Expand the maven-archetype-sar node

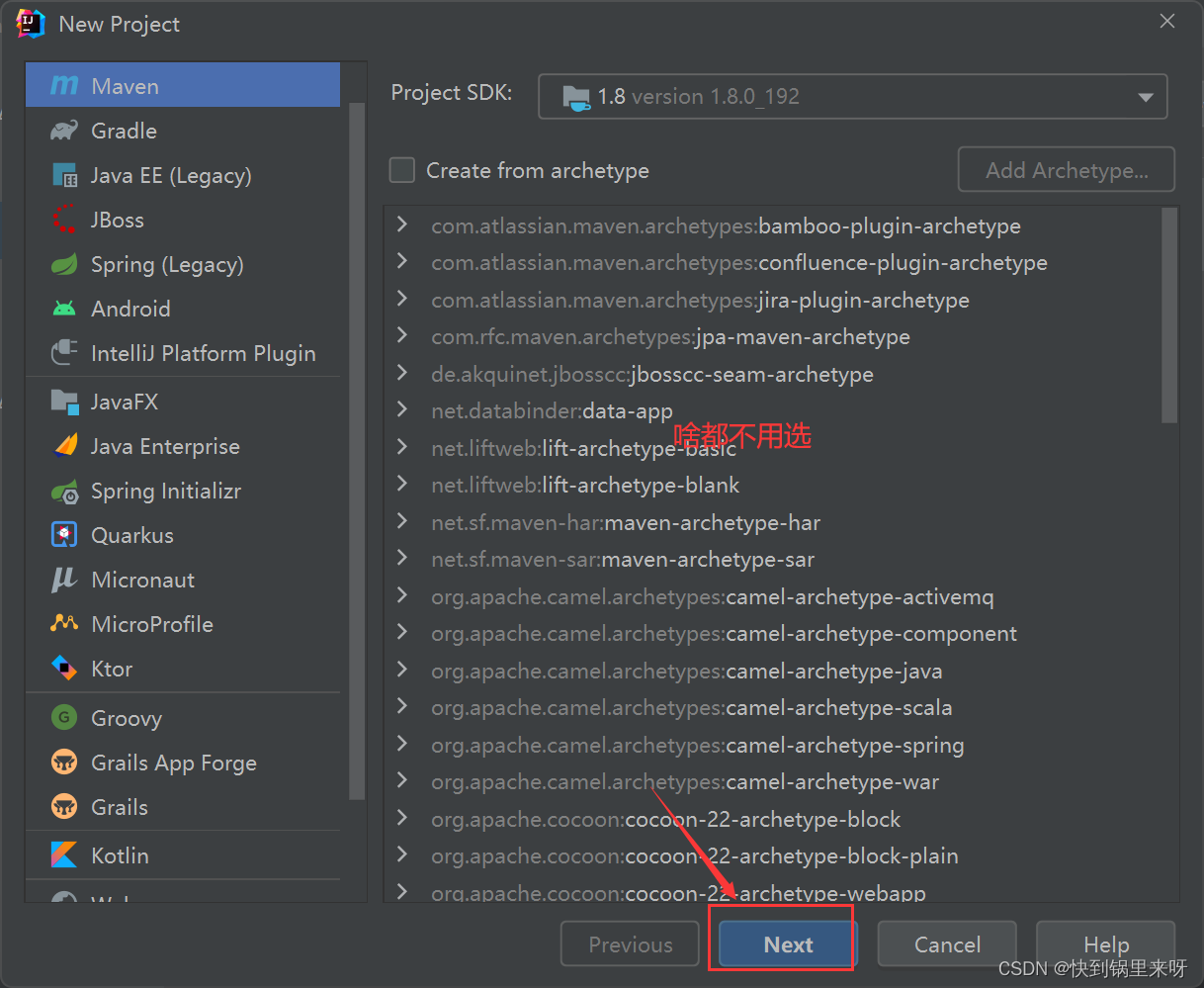click(402, 558)
